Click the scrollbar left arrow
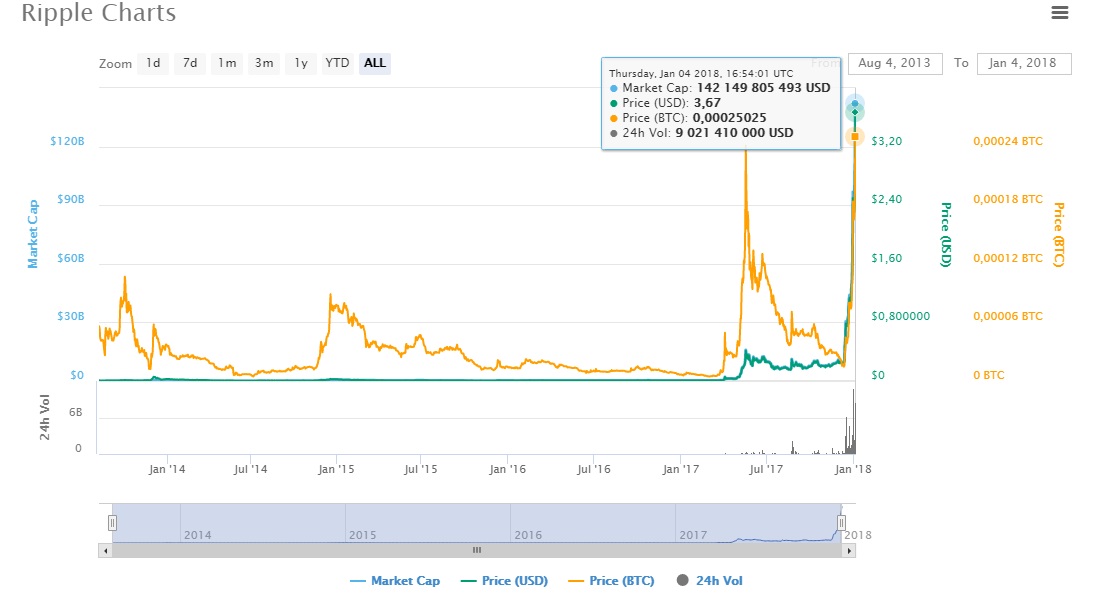Viewport: 1101px width, 594px height. pyautogui.click(x=105, y=550)
